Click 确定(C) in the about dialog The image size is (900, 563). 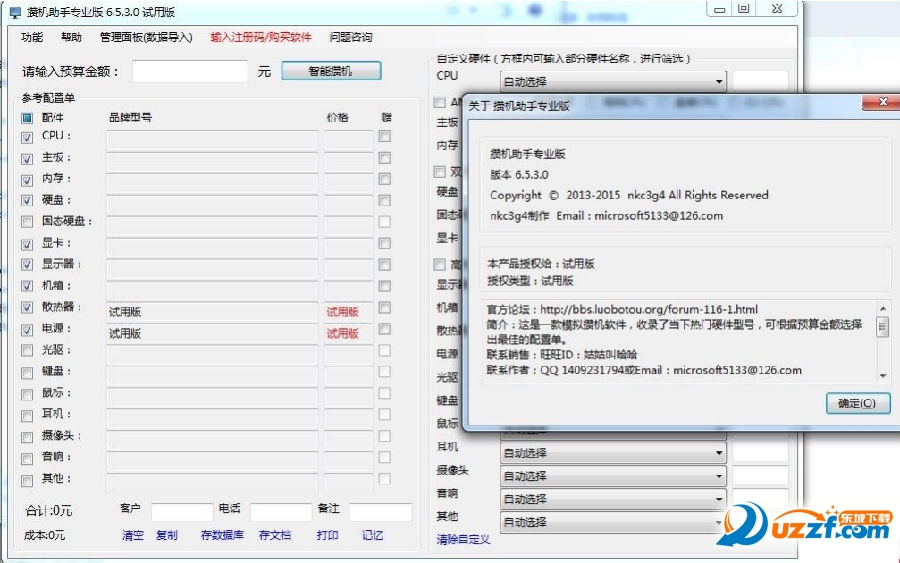[x=858, y=403]
